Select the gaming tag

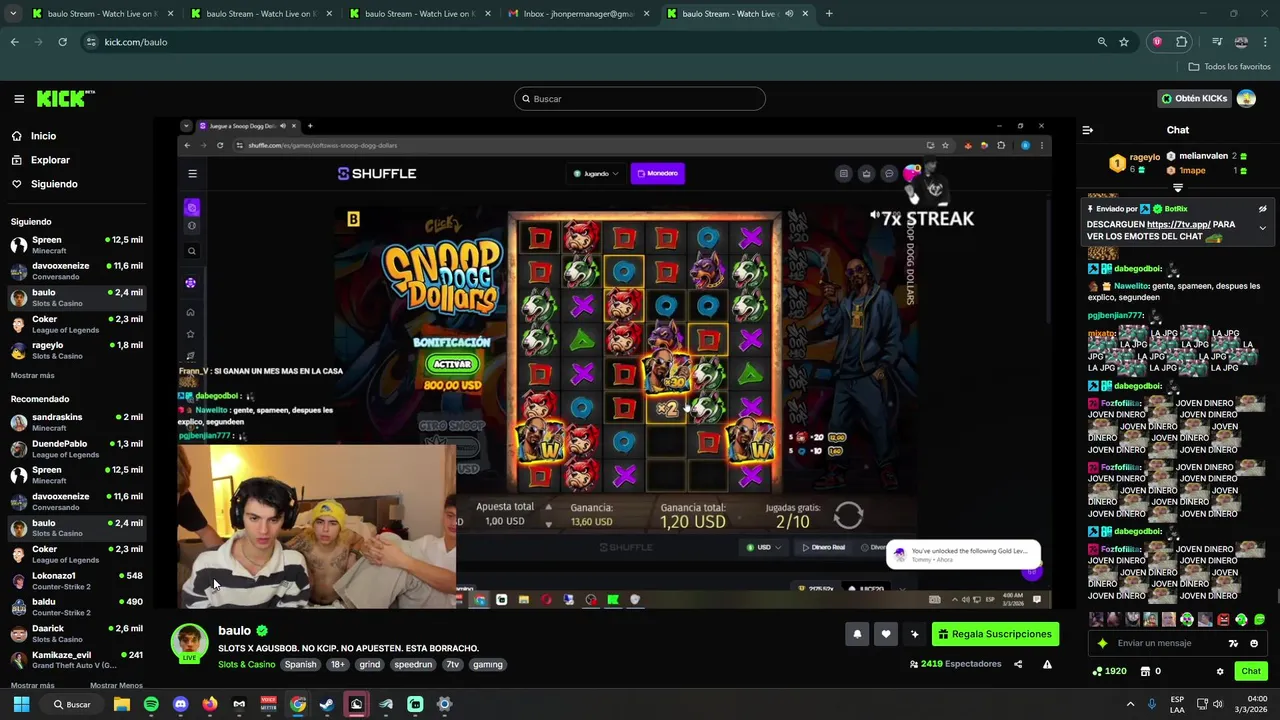[487, 664]
